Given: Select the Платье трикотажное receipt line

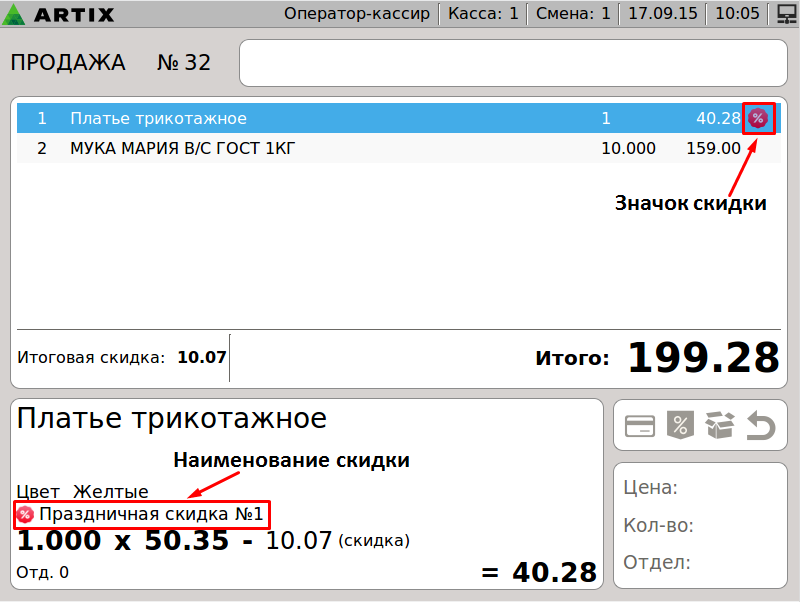Looking at the screenshot, I should point(300,119).
